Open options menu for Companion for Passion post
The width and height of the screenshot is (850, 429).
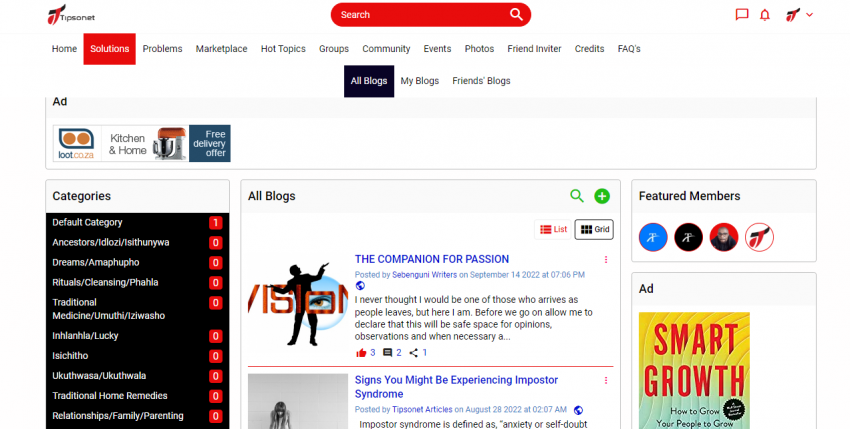coord(605,260)
